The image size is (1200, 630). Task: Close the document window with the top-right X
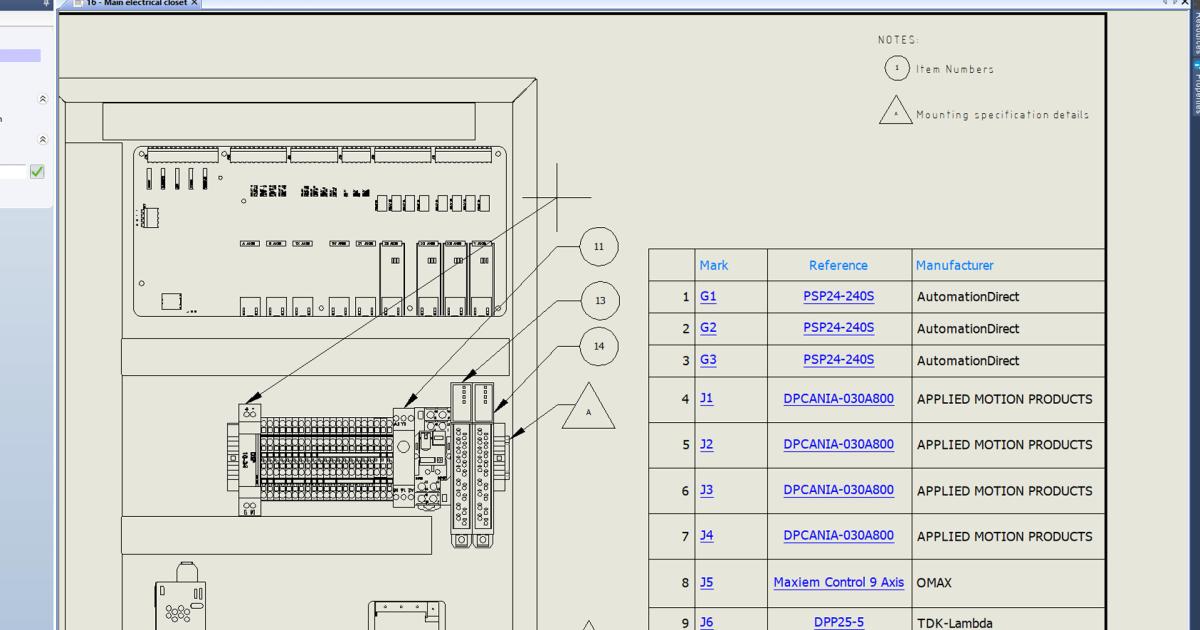pyautogui.click(x=1187, y=3)
